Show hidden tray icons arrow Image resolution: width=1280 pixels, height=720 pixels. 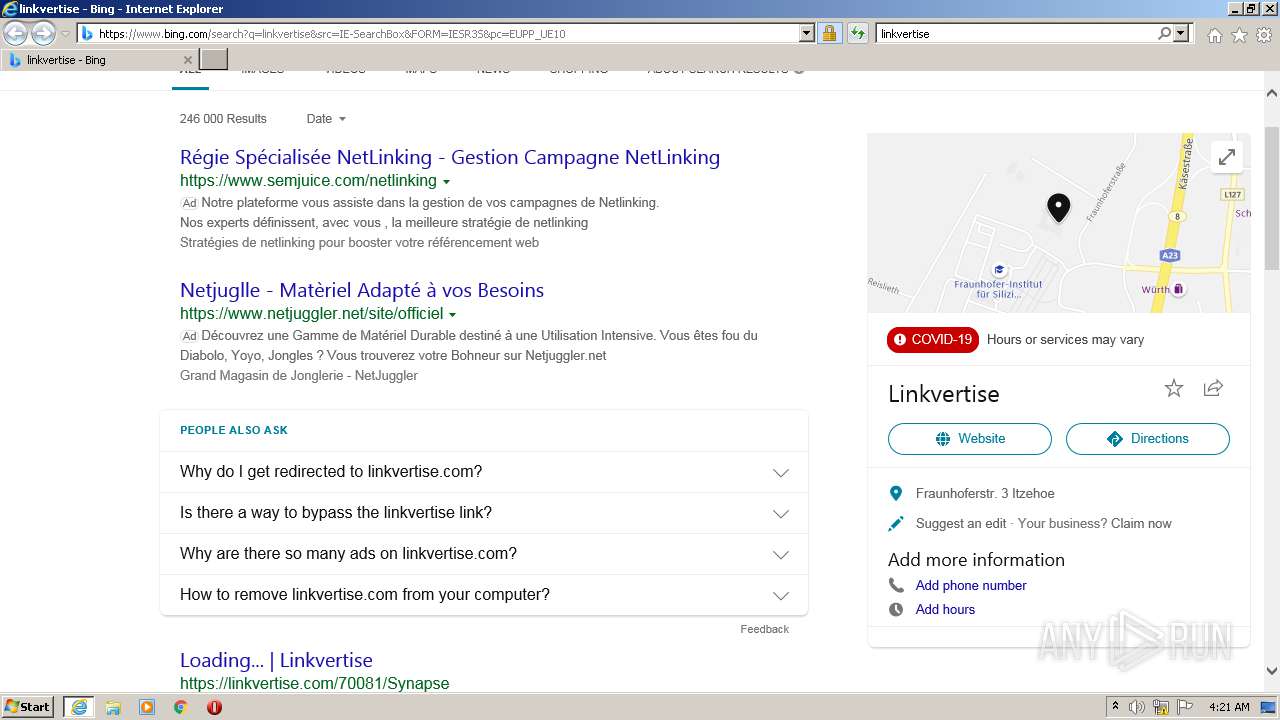1115,707
